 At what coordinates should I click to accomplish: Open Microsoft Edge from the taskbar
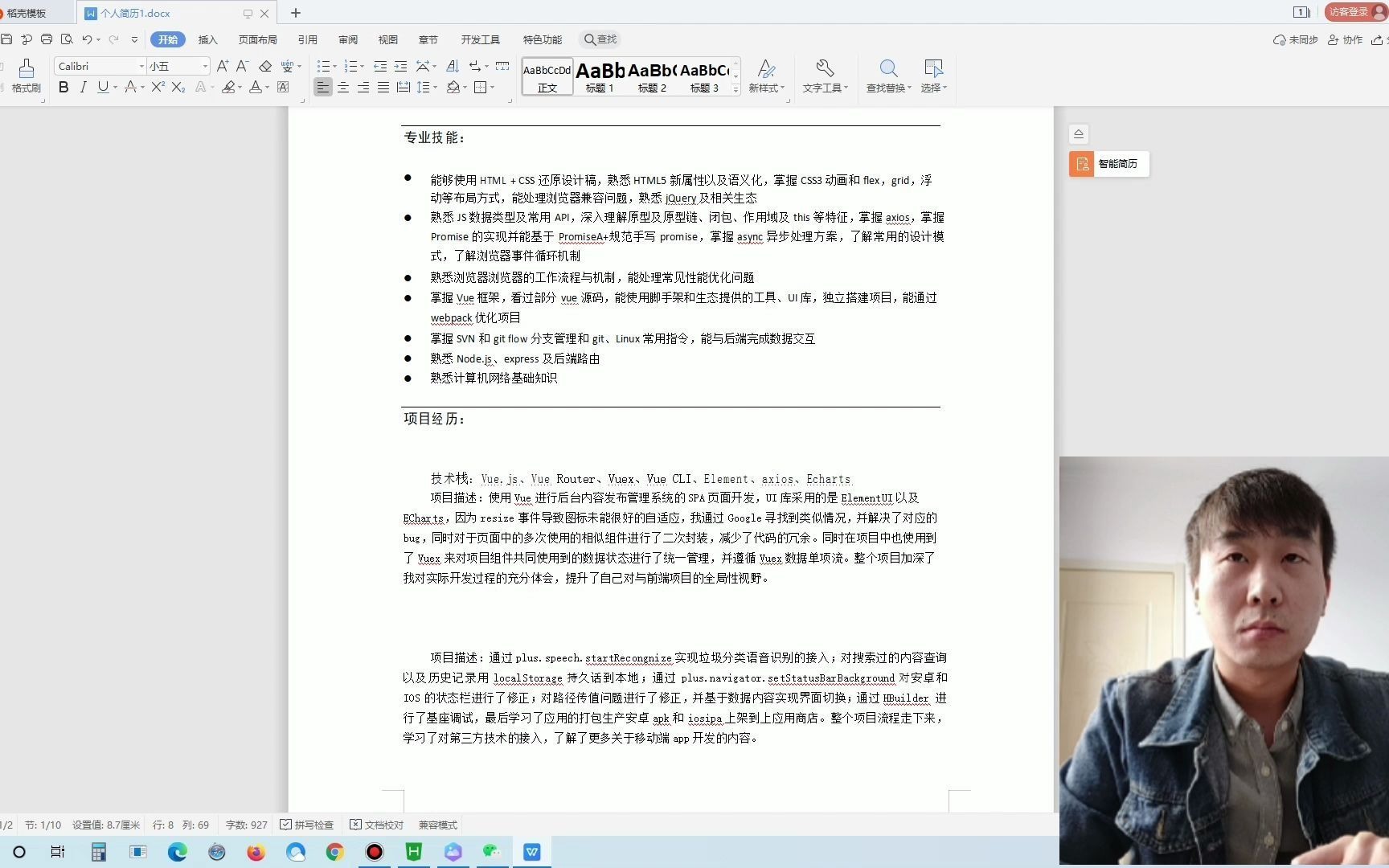tap(177, 852)
